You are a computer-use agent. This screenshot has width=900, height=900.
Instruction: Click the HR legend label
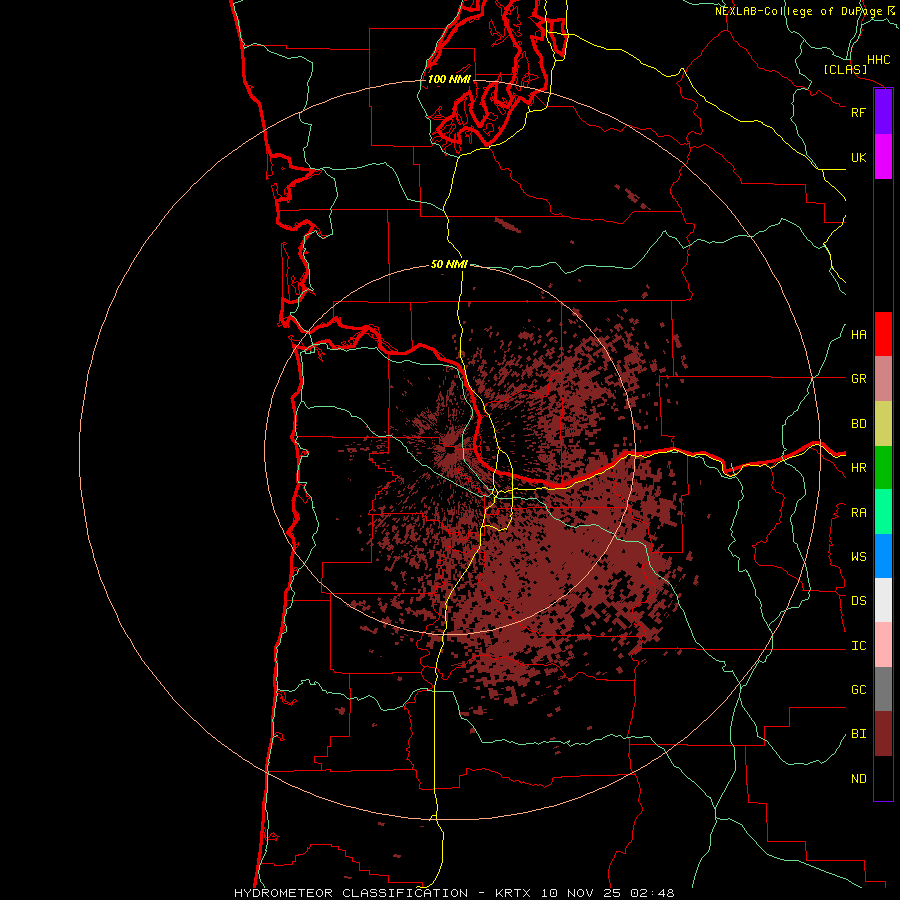coord(858,468)
